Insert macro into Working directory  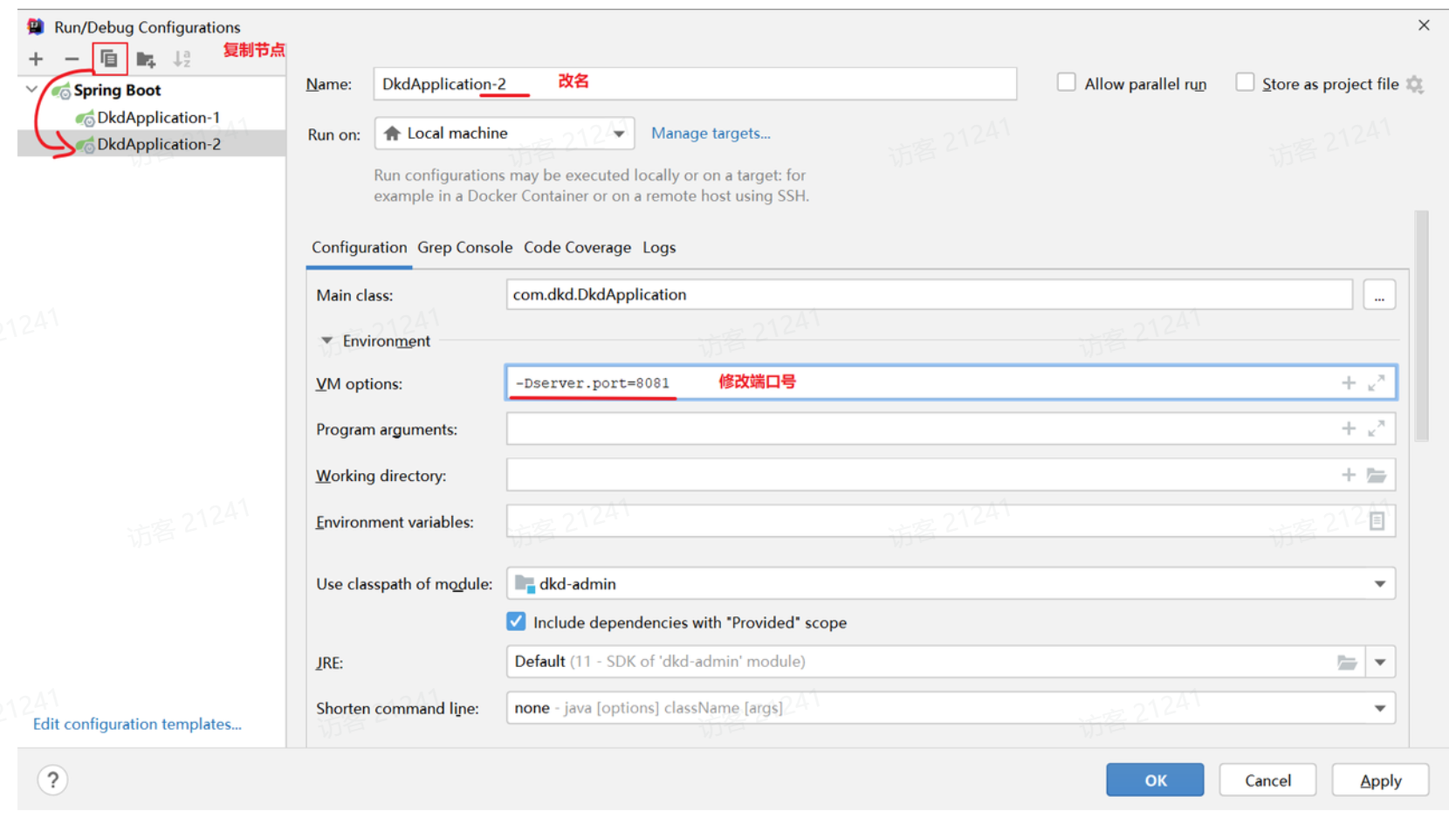point(1349,475)
